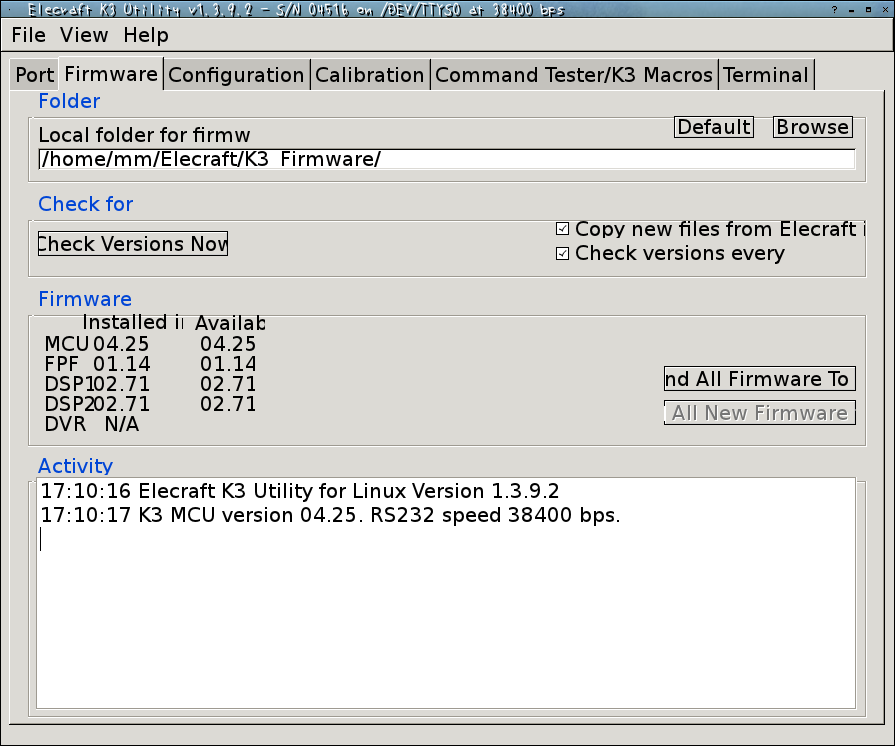Open the File menu
The image size is (895, 746).
(x=29, y=35)
